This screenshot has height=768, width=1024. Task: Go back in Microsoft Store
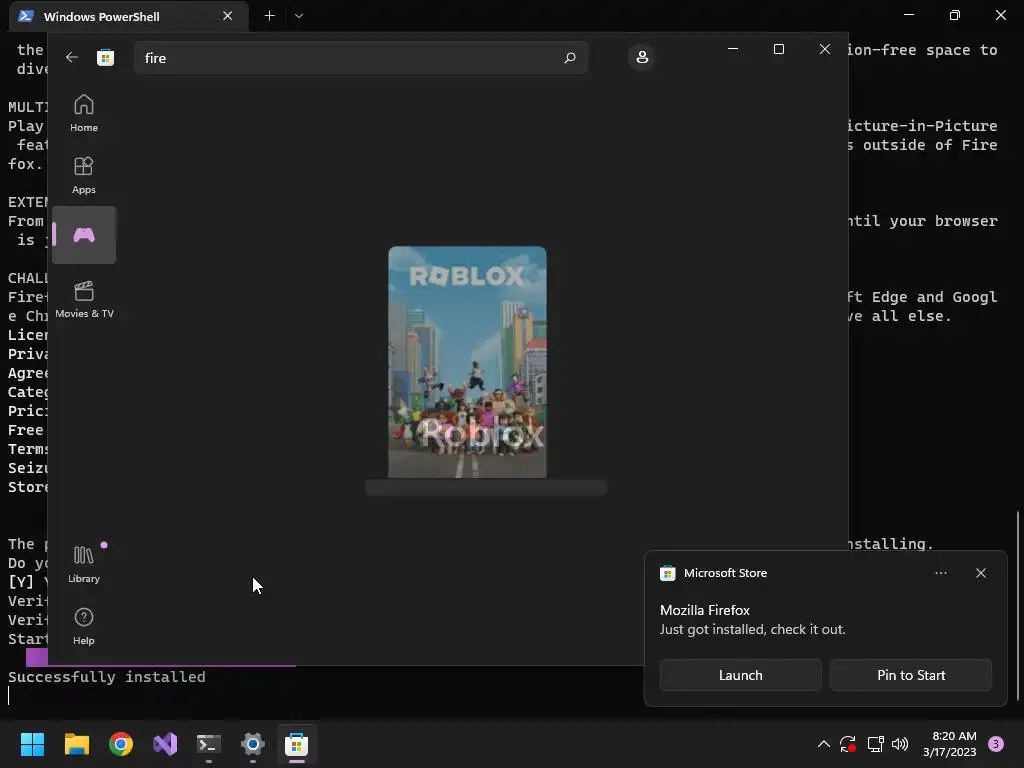coord(72,57)
